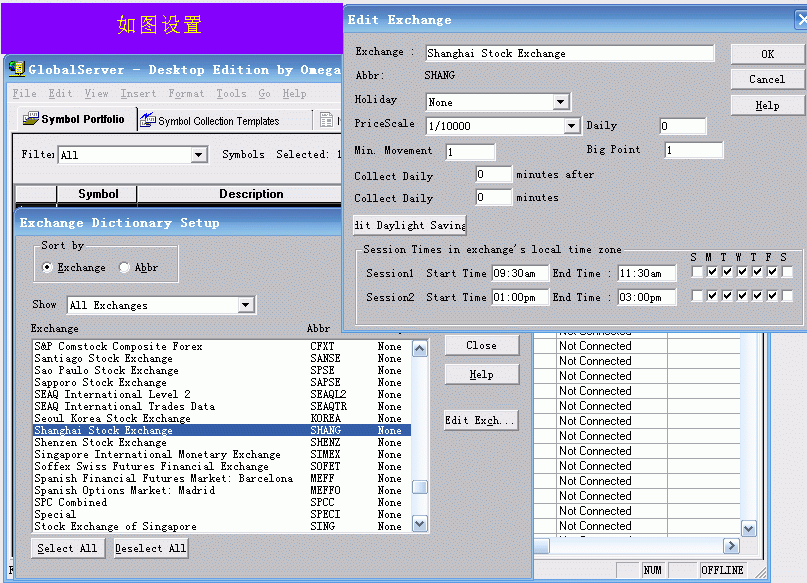Click the Min. Movement input field
Image resolution: width=807 pixels, height=583 pixels.
pos(470,152)
